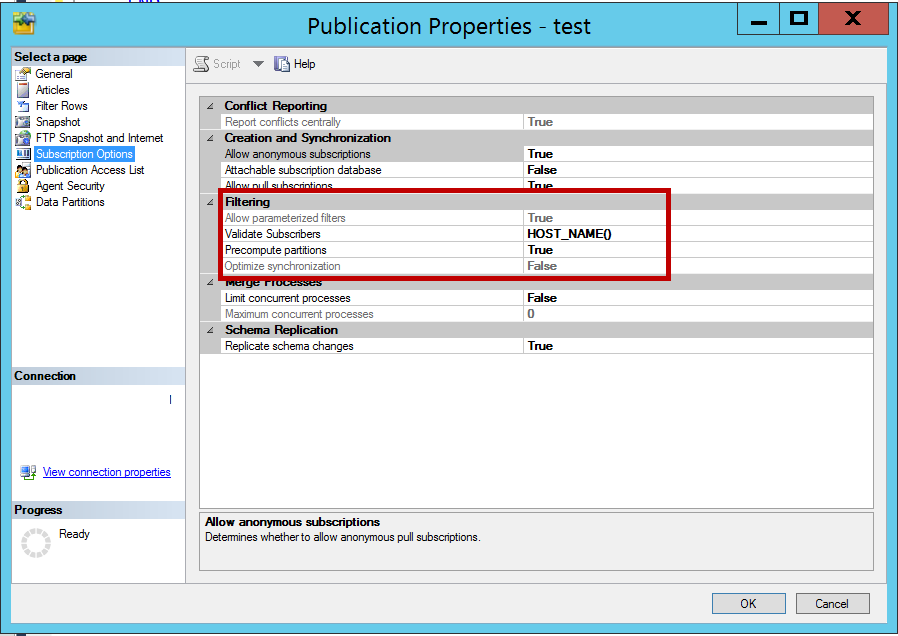Minimize the Publication Properties window
Viewport: 898px width, 636px height.
pos(759,19)
